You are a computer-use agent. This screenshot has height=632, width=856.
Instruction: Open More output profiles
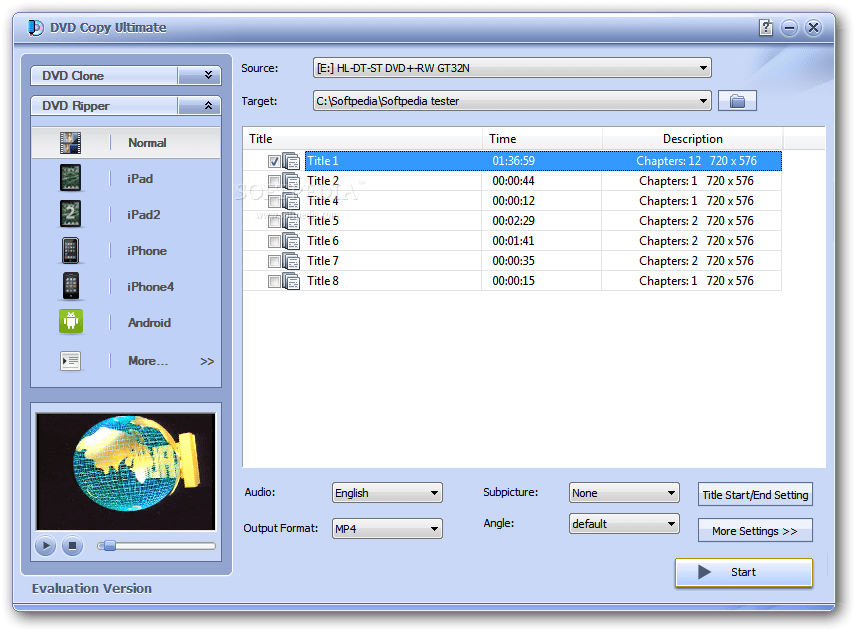[150, 360]
